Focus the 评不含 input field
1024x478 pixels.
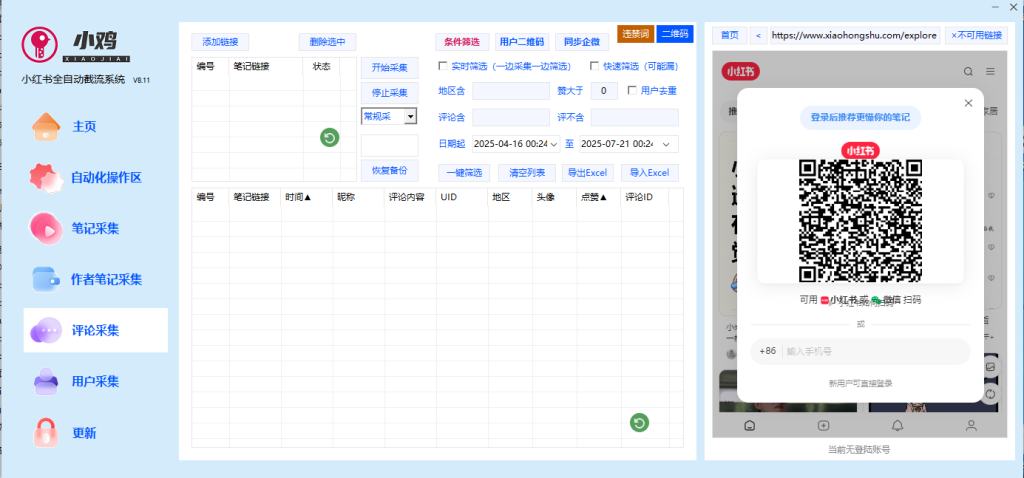tap(635, 118)
